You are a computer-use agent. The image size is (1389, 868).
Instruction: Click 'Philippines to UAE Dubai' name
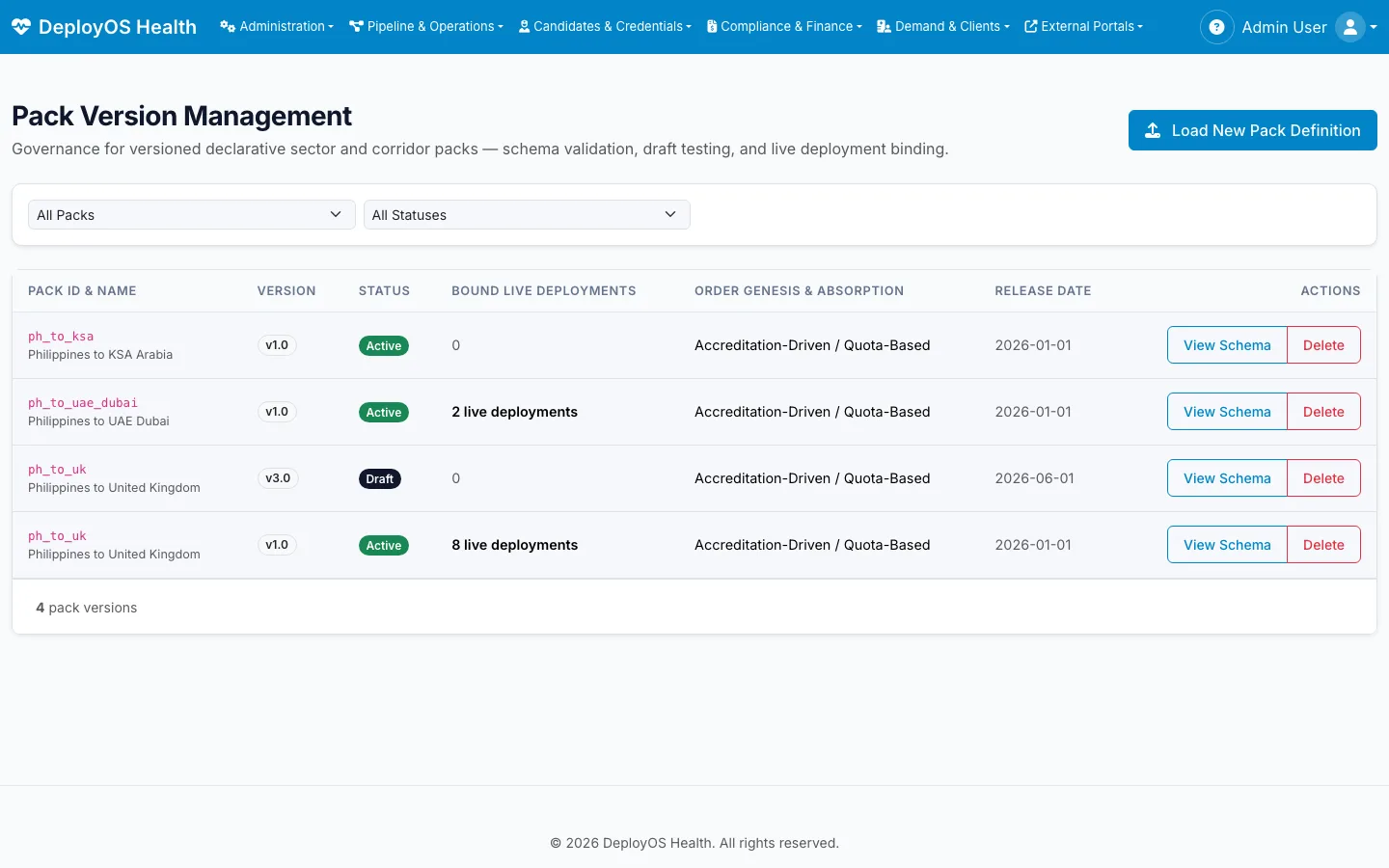point(98,421)
